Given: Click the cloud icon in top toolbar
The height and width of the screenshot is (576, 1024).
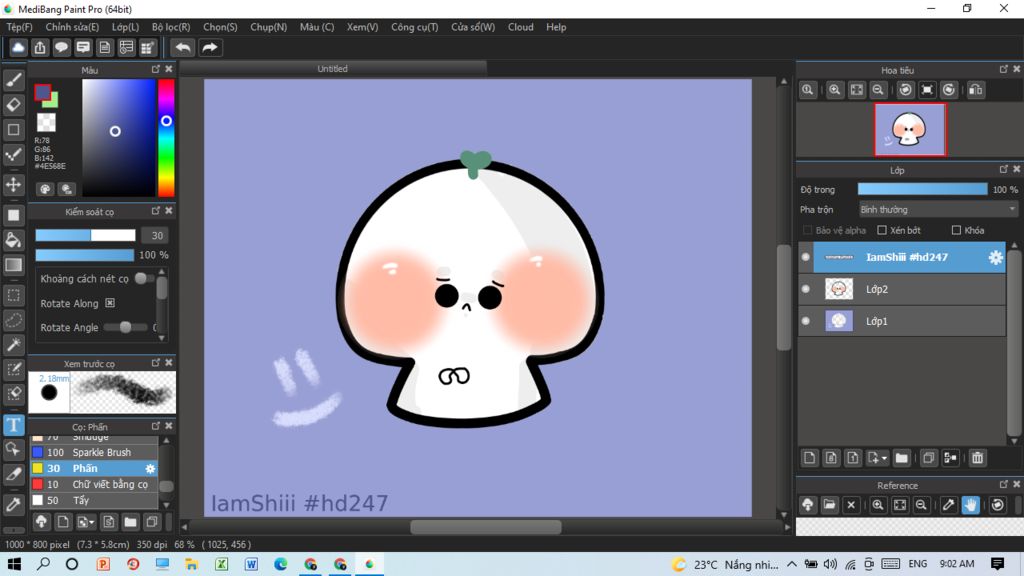Looking at the screenshot, I should click(18, 48).
